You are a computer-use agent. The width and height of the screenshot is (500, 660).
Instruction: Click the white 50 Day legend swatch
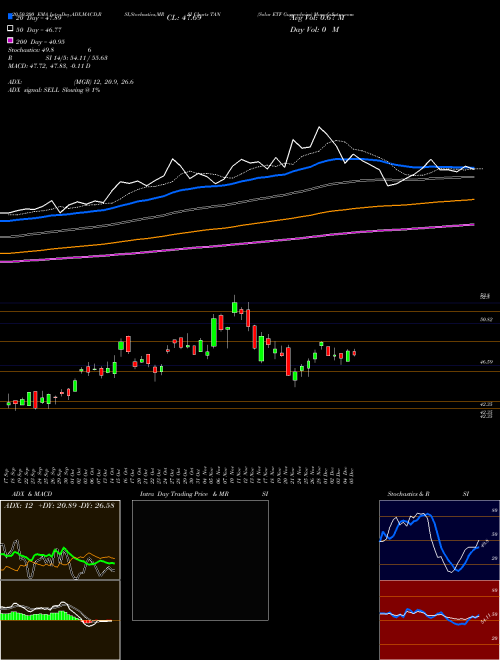tap(10, 29)
